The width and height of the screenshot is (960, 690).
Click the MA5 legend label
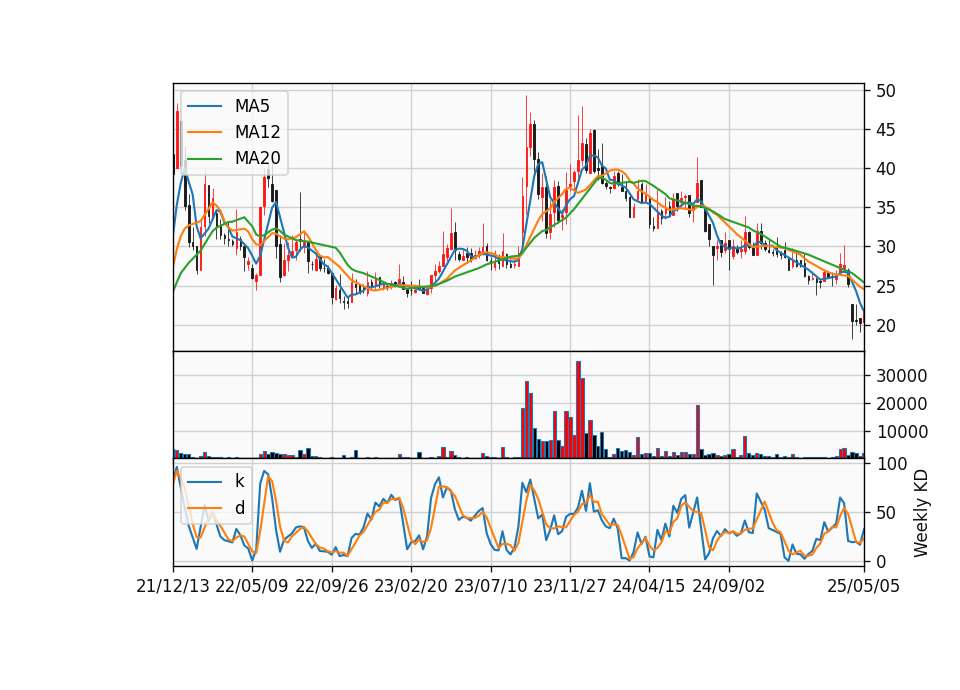252,106
